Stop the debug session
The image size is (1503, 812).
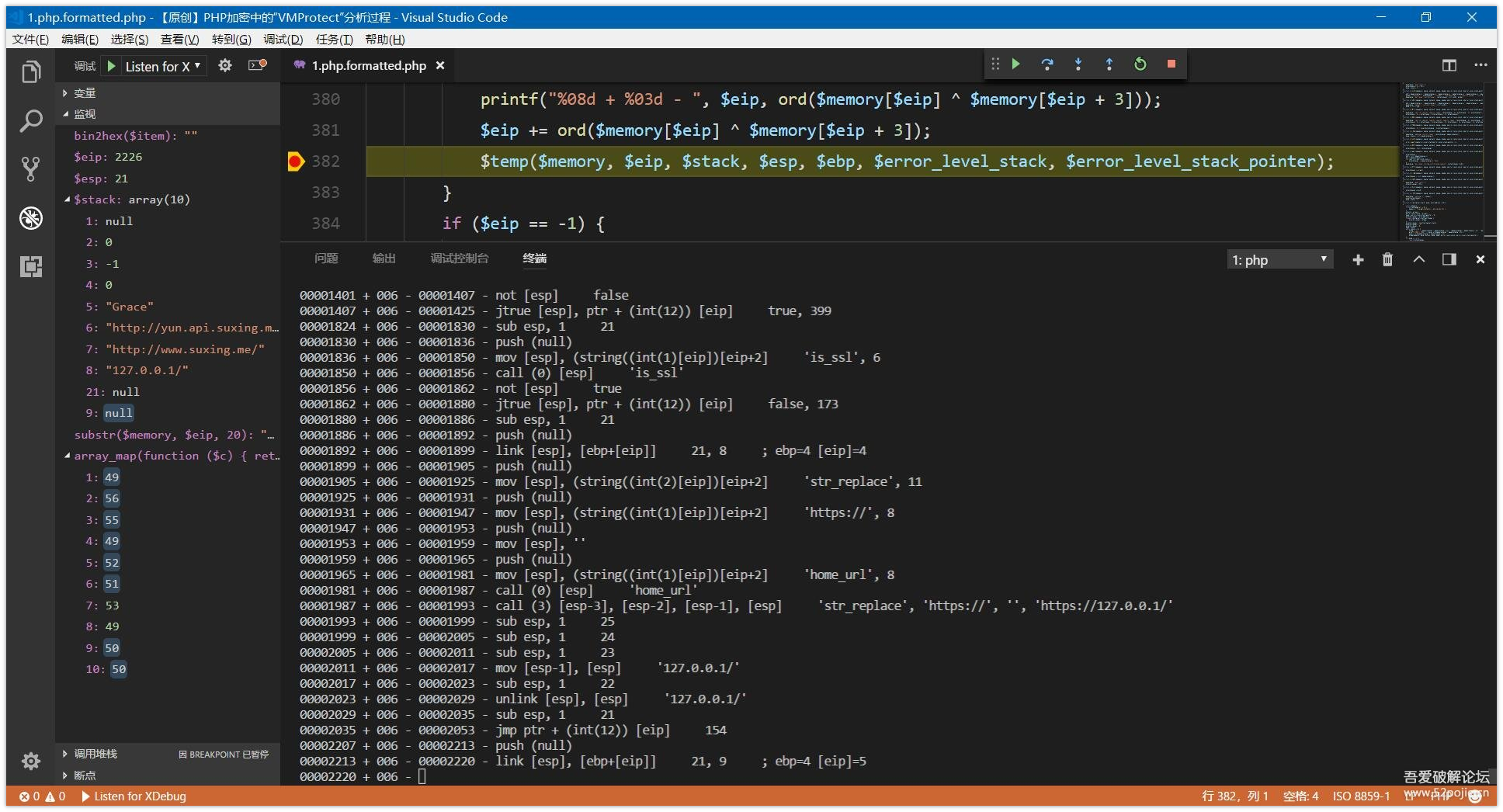point(1171,64)
